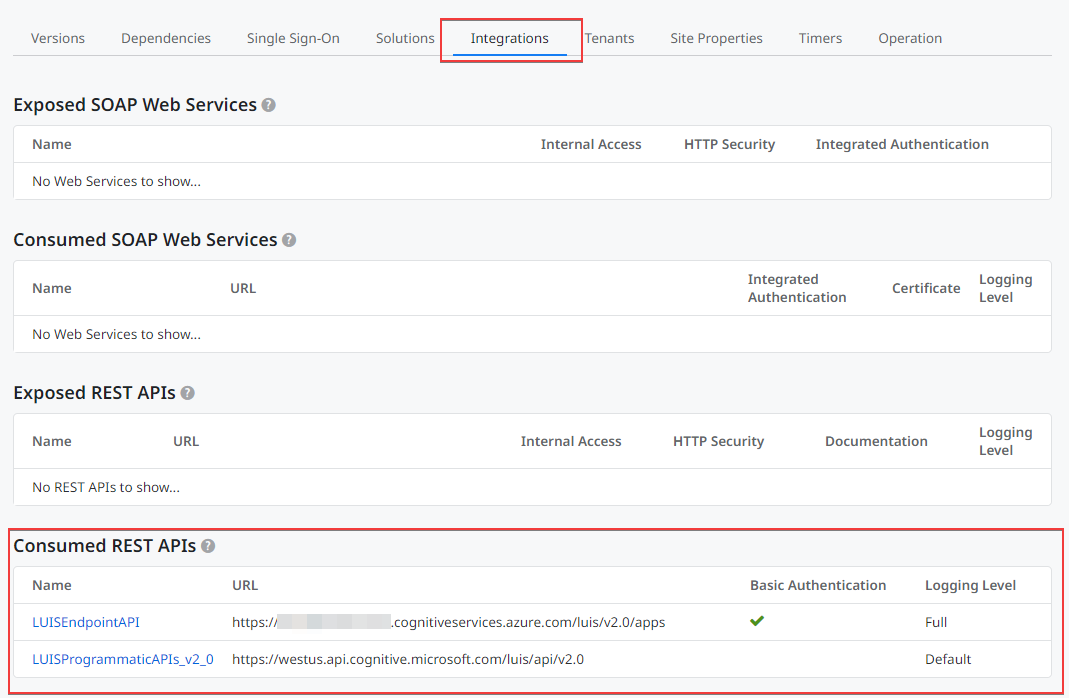This screenshot has width=1069, height=698.
Task: Open help for Consumed SOAP Web Services
Action: [x=288, y=240]
